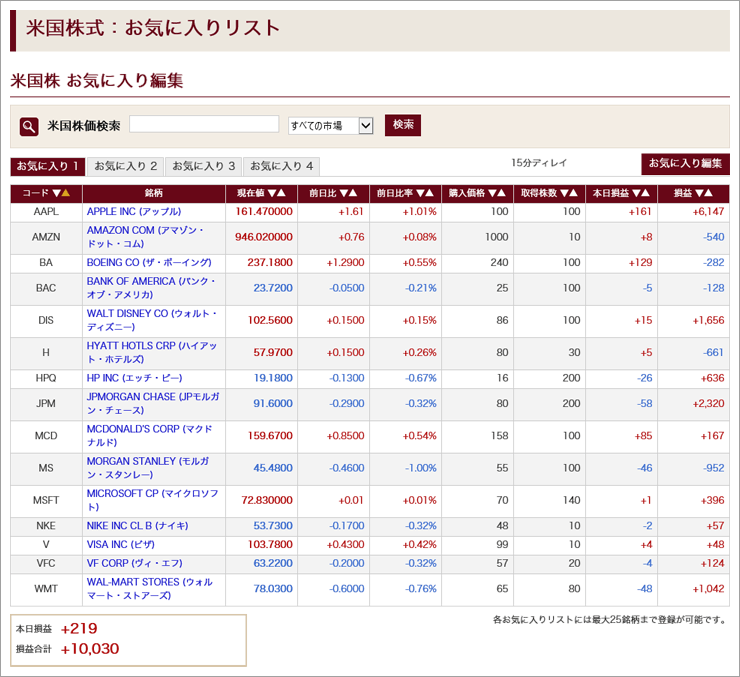Click the 損益 value +1,042
The width and height of the screenshot is (740, 677).
708,589
